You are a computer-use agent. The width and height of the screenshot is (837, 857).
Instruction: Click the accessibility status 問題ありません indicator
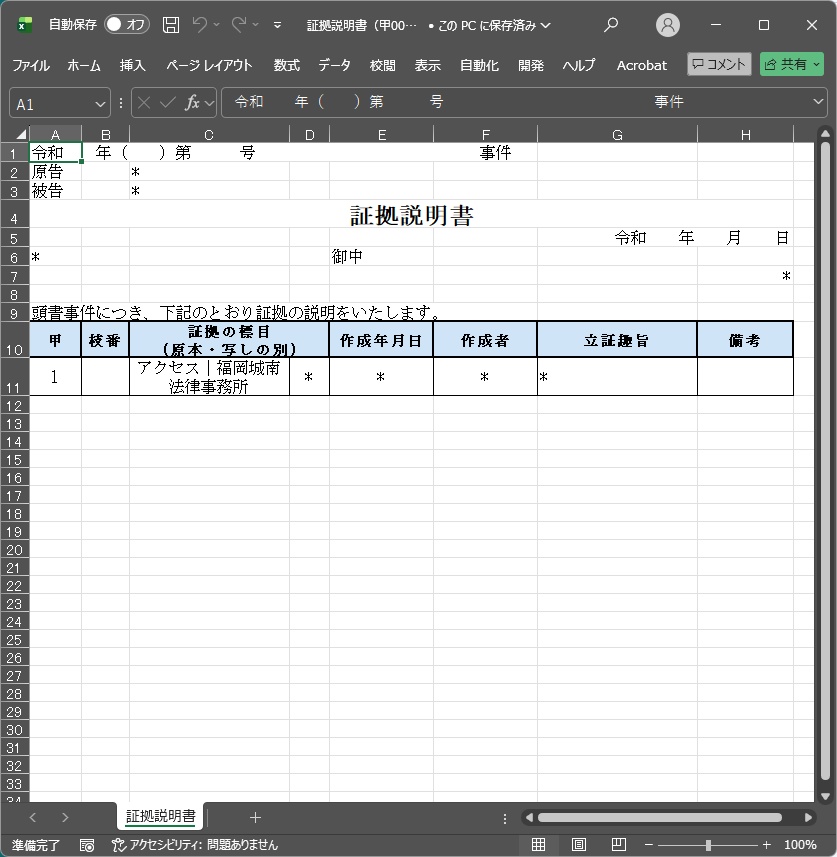tap(199, 844)
